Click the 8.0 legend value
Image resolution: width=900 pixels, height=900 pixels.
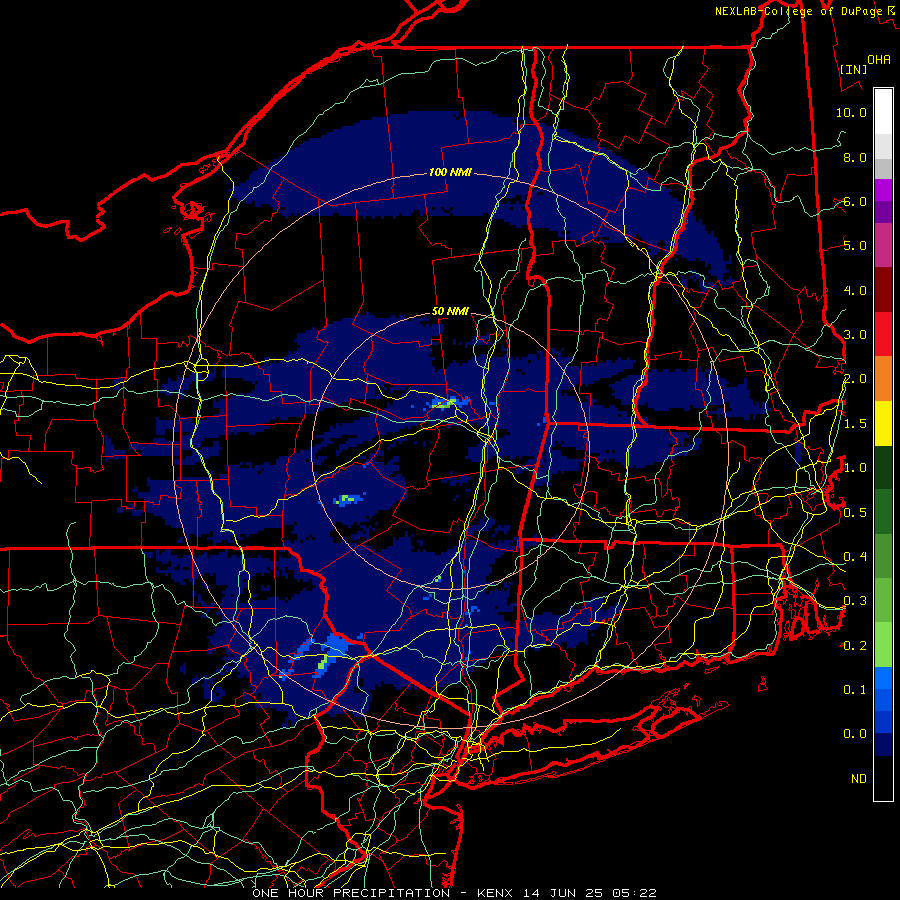[855, 157]
